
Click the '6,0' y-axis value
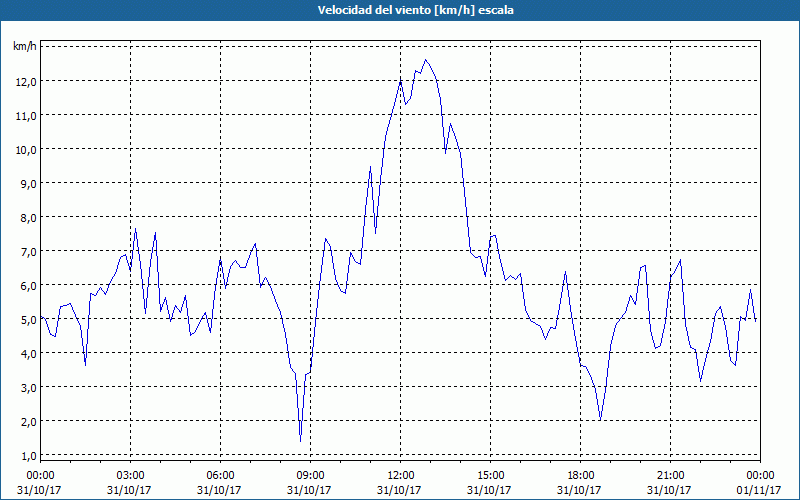click(28, 286)
